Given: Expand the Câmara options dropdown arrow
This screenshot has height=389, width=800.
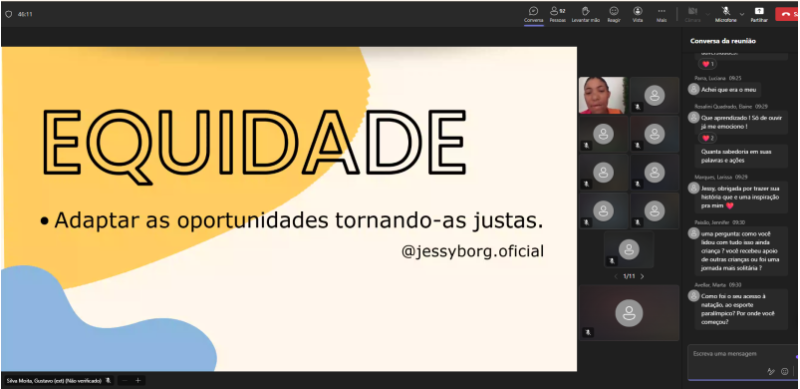Looking at the screenshot, I should 708,14.
